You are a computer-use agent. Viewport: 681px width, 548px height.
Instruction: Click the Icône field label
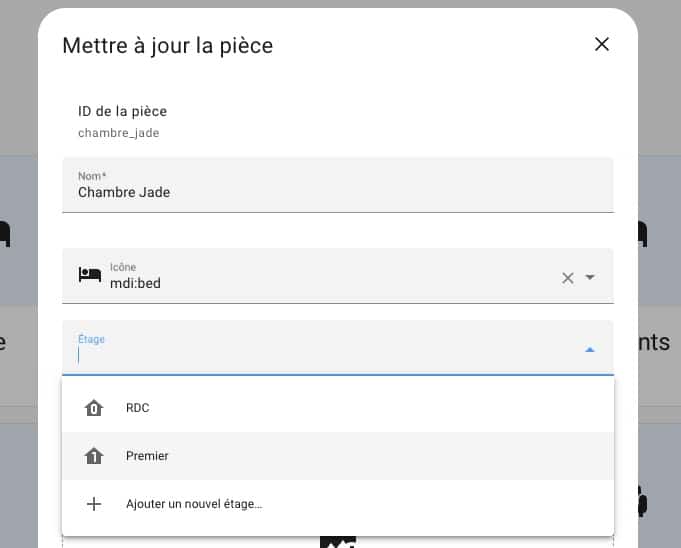[x=123, y=267]
